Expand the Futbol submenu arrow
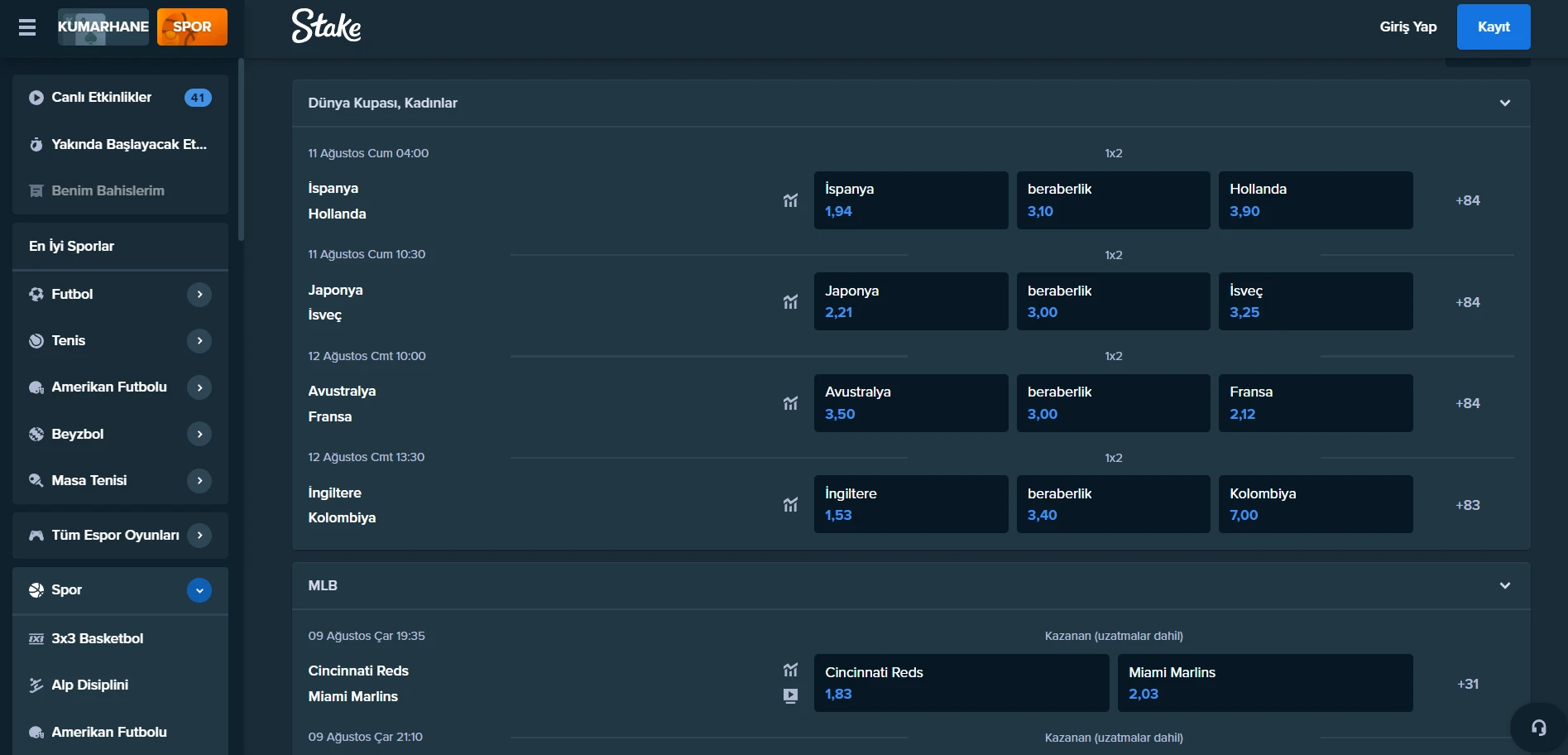 (199, 294)
